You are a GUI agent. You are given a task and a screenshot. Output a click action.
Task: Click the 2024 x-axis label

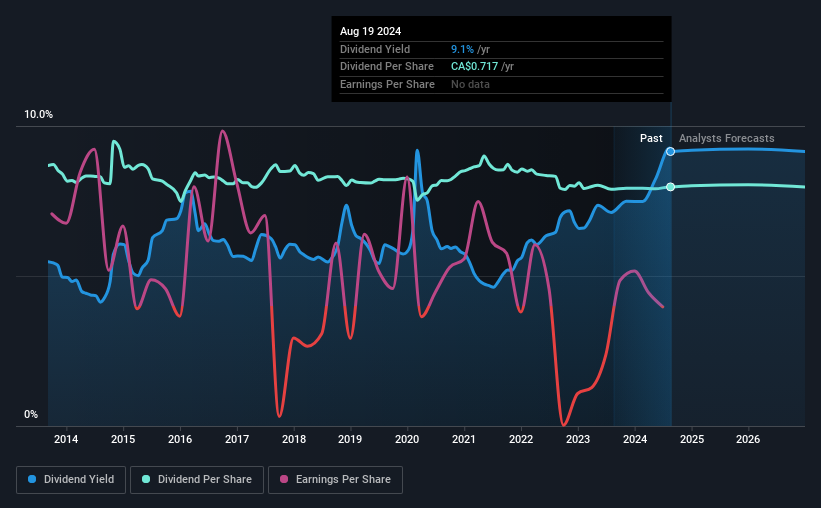click(x=635, y=439)
